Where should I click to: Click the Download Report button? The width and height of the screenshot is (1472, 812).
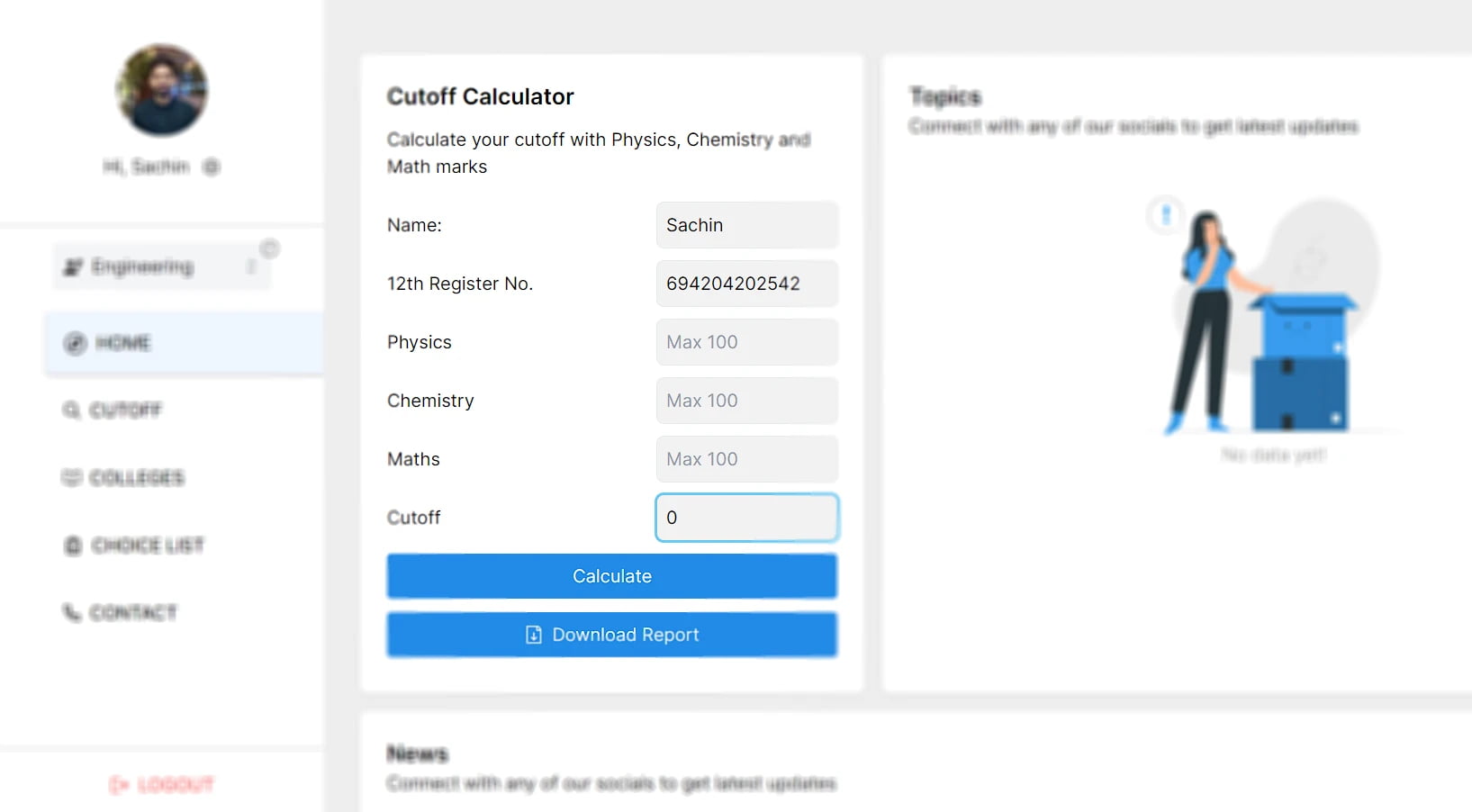pyautogui.click(x=611, y=635)
